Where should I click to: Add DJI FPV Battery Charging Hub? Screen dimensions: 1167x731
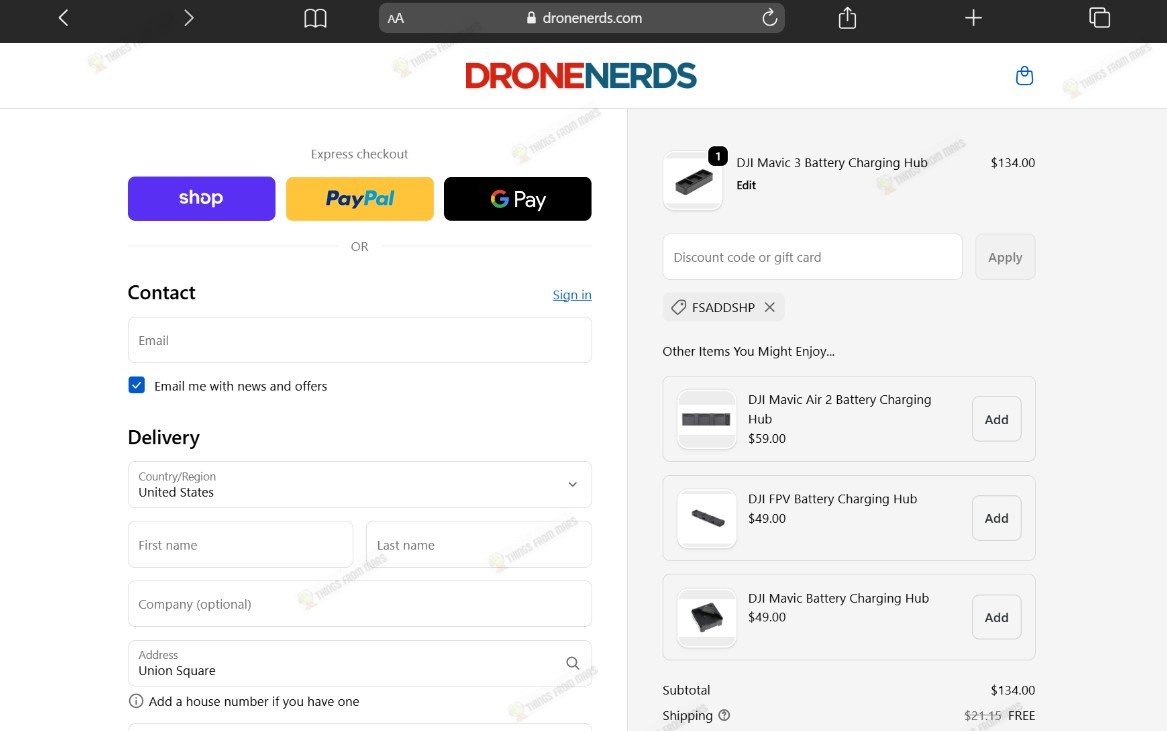click(997, 518)
